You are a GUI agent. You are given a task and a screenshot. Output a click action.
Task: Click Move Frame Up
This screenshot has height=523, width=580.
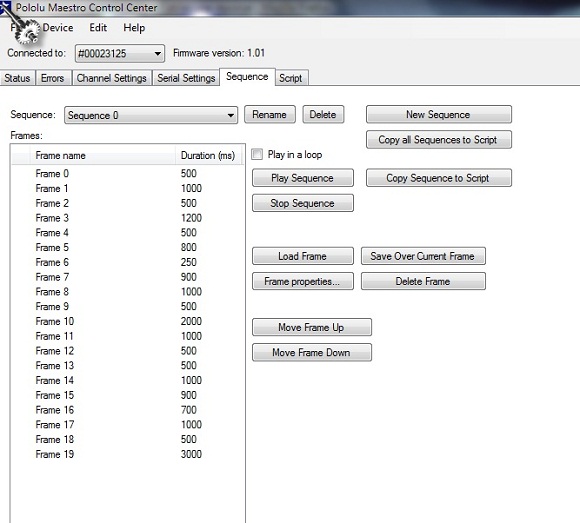pos(311,327)
